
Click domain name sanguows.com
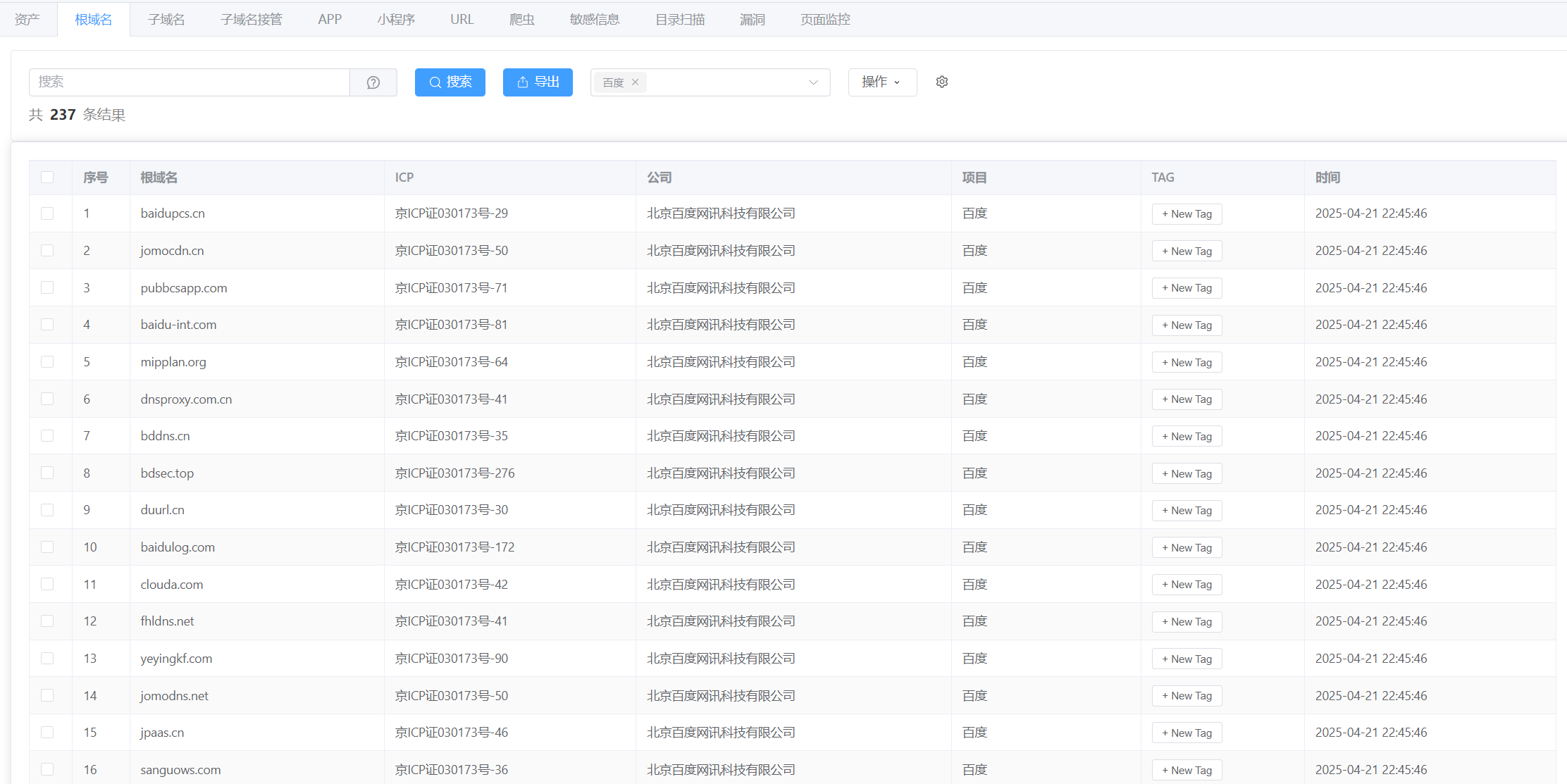click(x=180, y=769)
